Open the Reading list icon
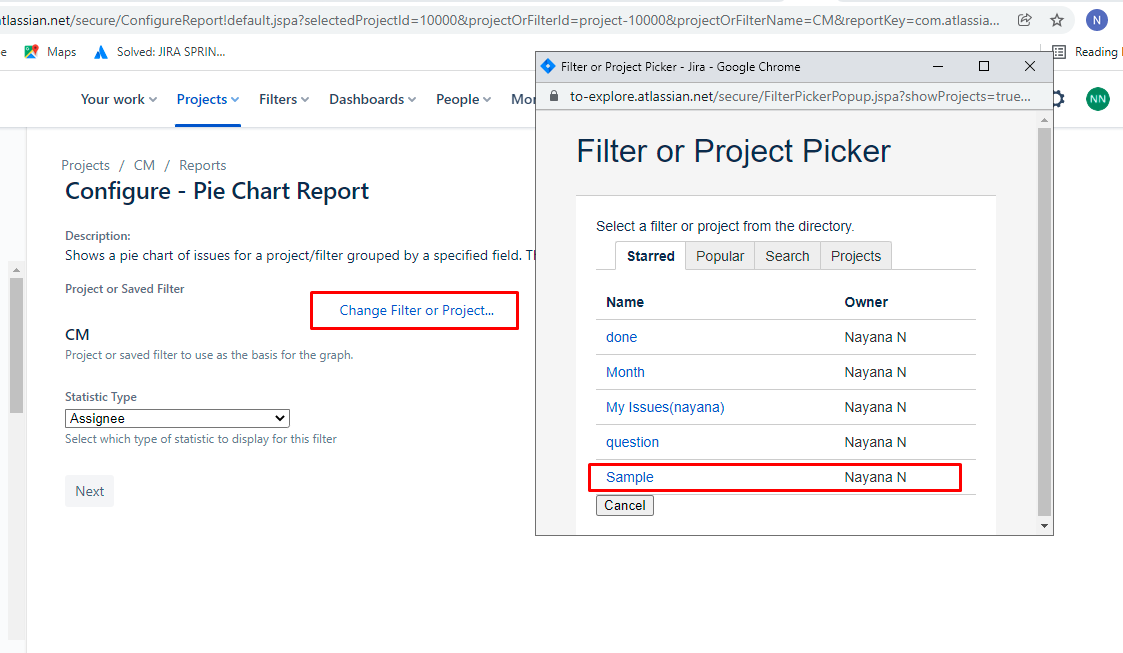This screenshot has height=653, width=1123. (1058, 51)
